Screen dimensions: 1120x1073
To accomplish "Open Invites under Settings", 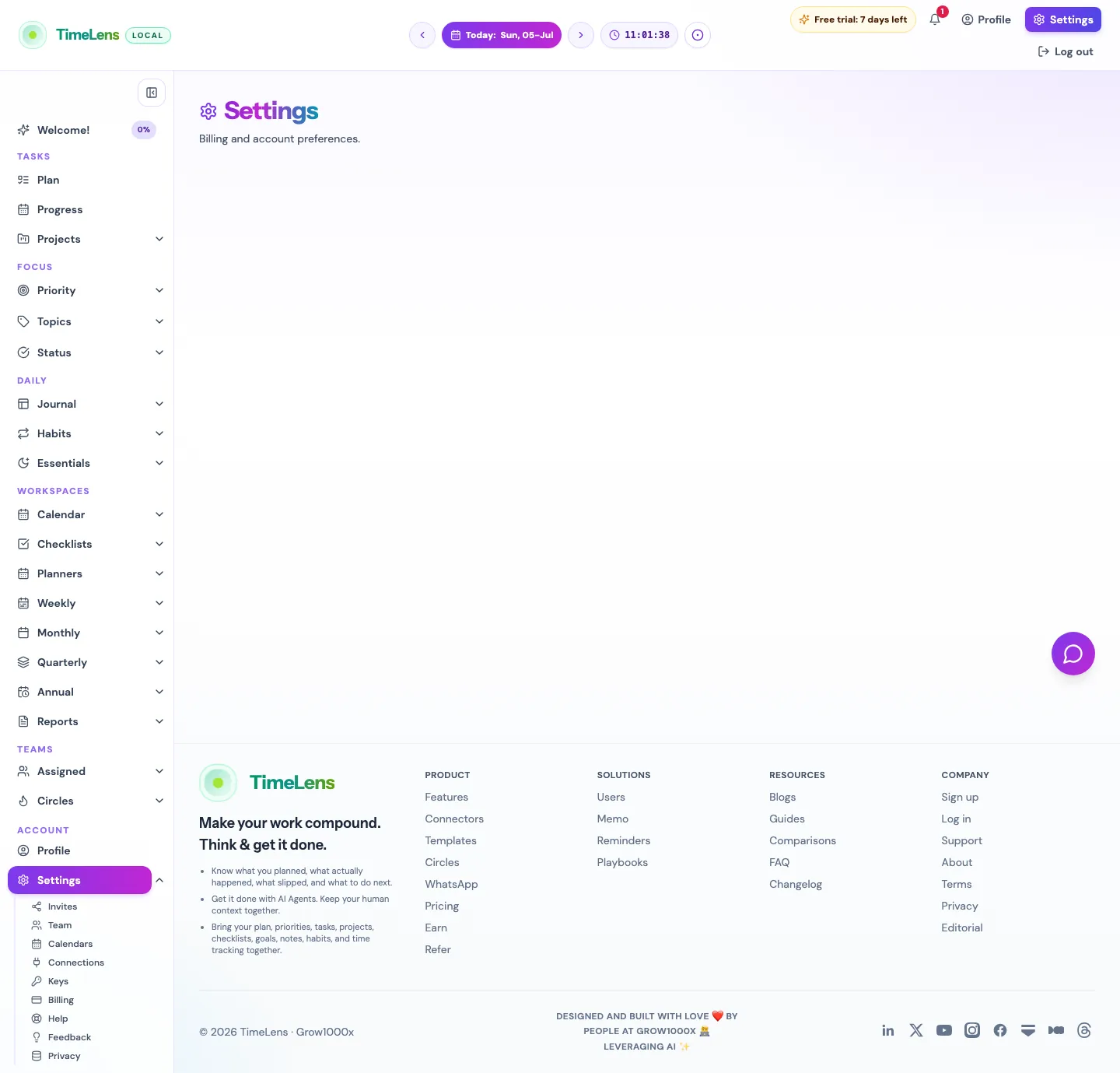I will point(62,906).
